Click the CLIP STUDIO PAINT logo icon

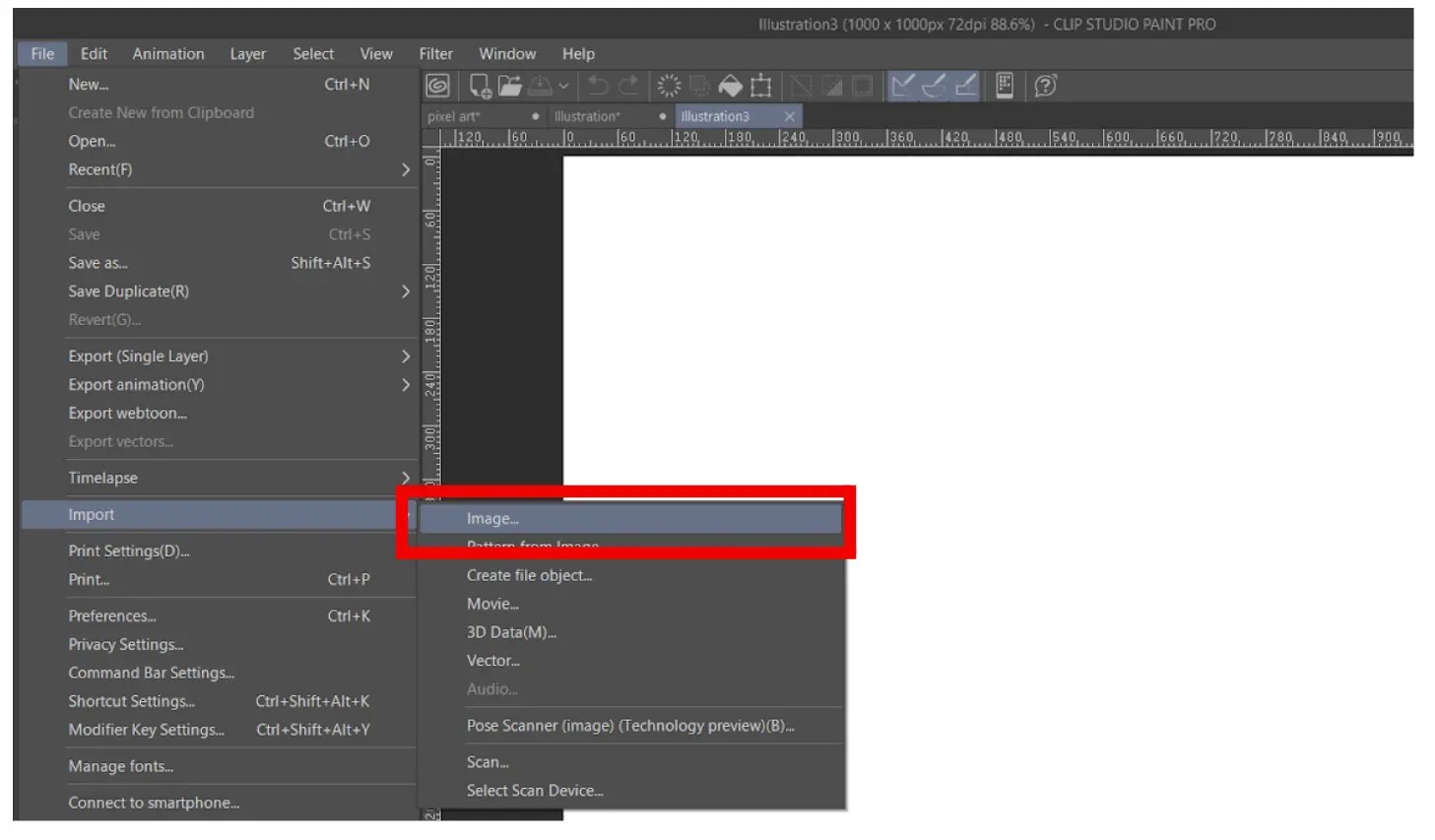pyautogui.click(x=438, y=87)
